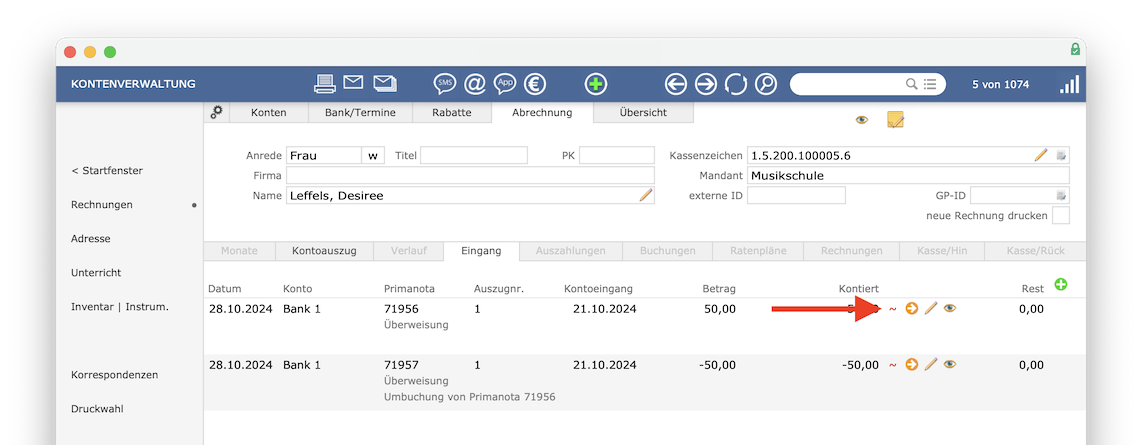
Task: Open Korrespondenzen in the sidebar
Action: (x=114, y=375)
